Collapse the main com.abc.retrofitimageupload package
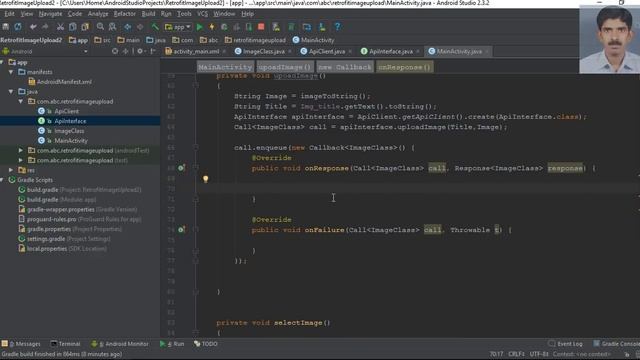640x360 pixels. pos(21,101)
